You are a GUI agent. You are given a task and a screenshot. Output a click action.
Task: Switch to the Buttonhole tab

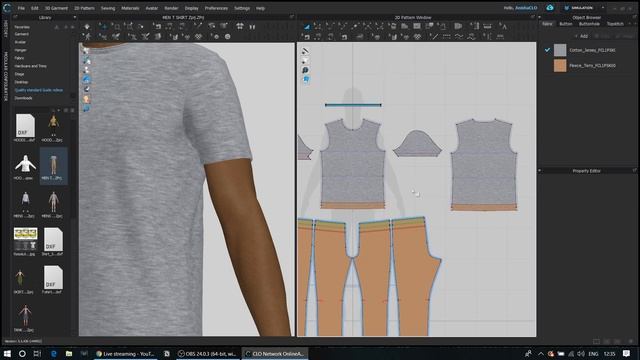589,24
